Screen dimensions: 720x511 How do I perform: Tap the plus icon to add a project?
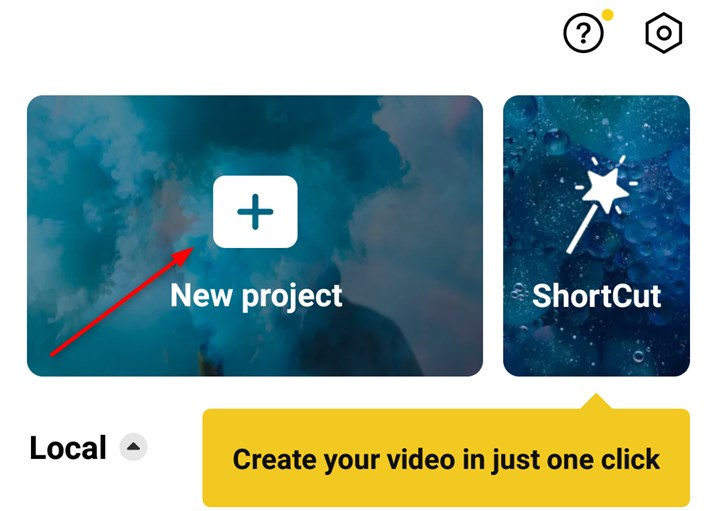[x=255, y=212]
